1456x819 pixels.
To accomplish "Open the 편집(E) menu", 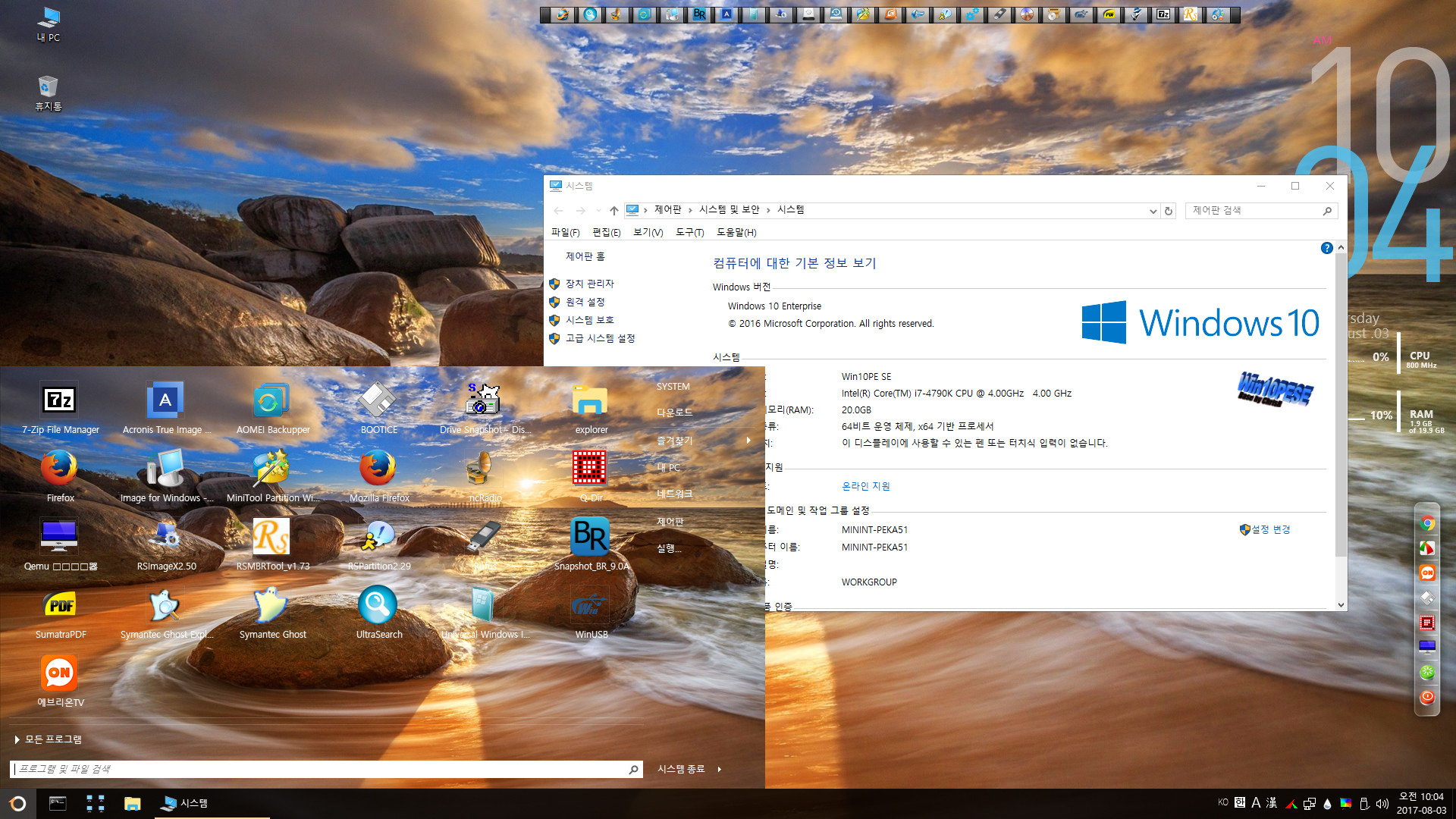I will [x=606, y=232].
